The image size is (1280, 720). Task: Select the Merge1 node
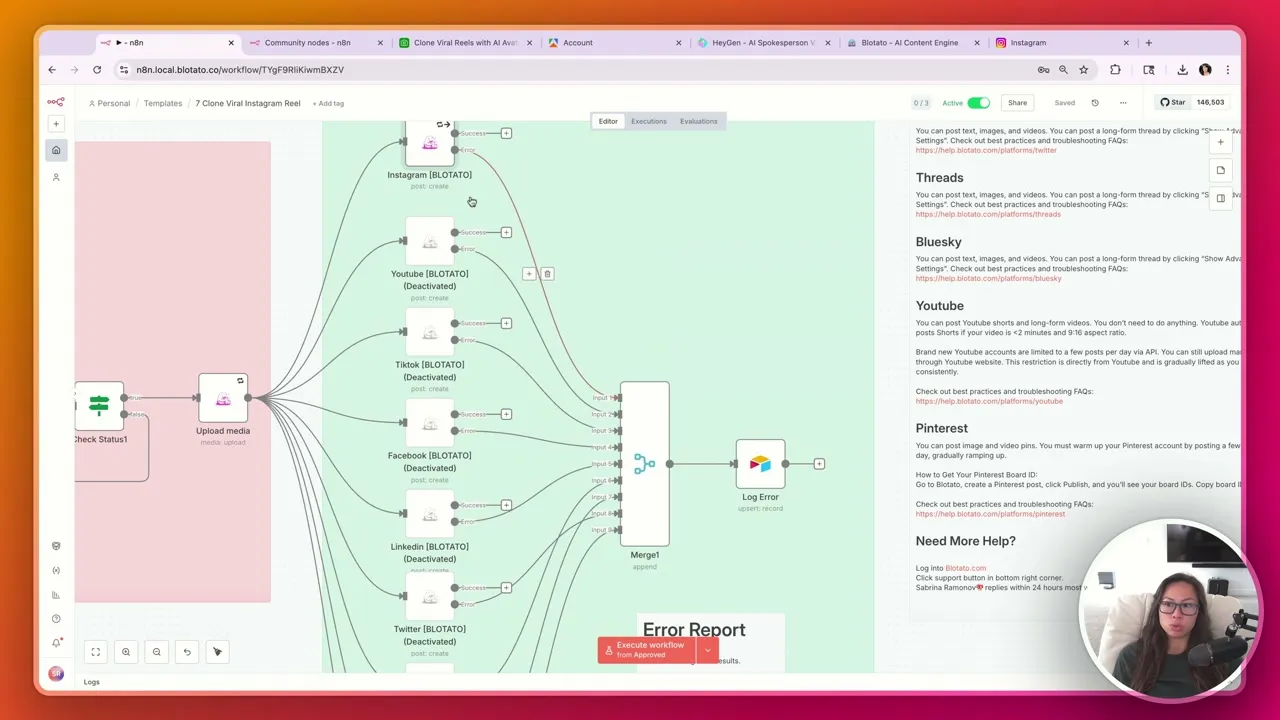pos(644,464)
